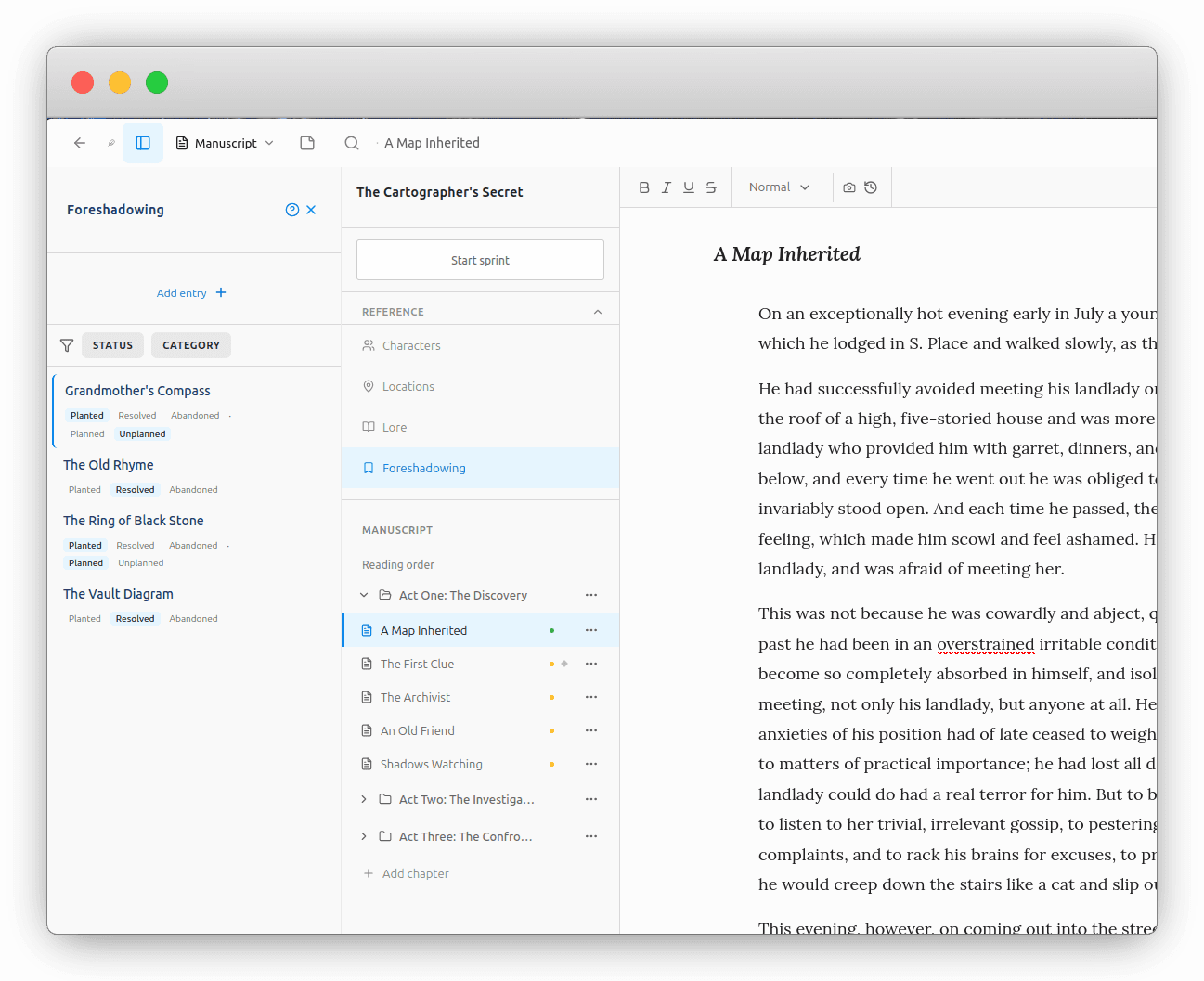
Task: Open more options for Shadows Watching
Action: 591,764
